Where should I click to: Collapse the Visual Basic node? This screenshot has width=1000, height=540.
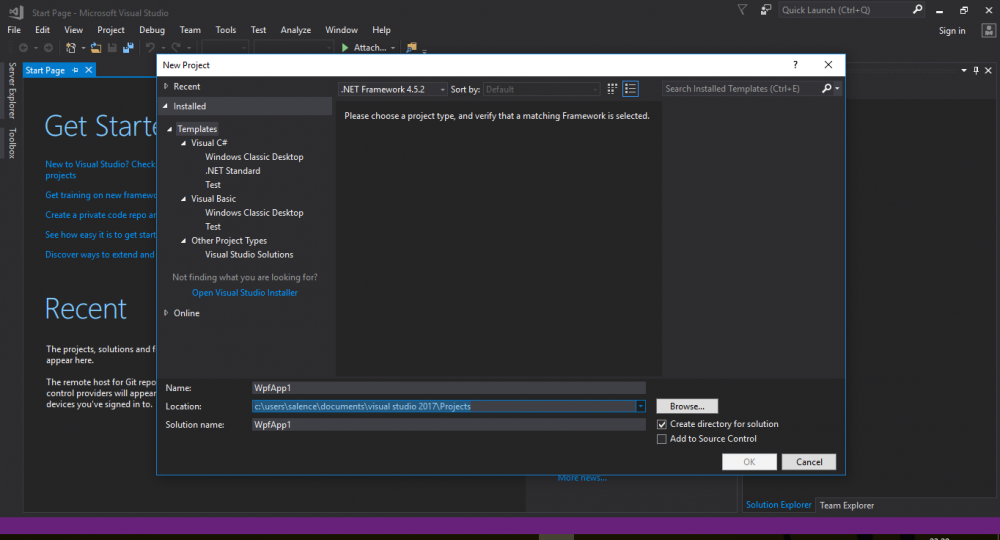(x=184, y=199)
